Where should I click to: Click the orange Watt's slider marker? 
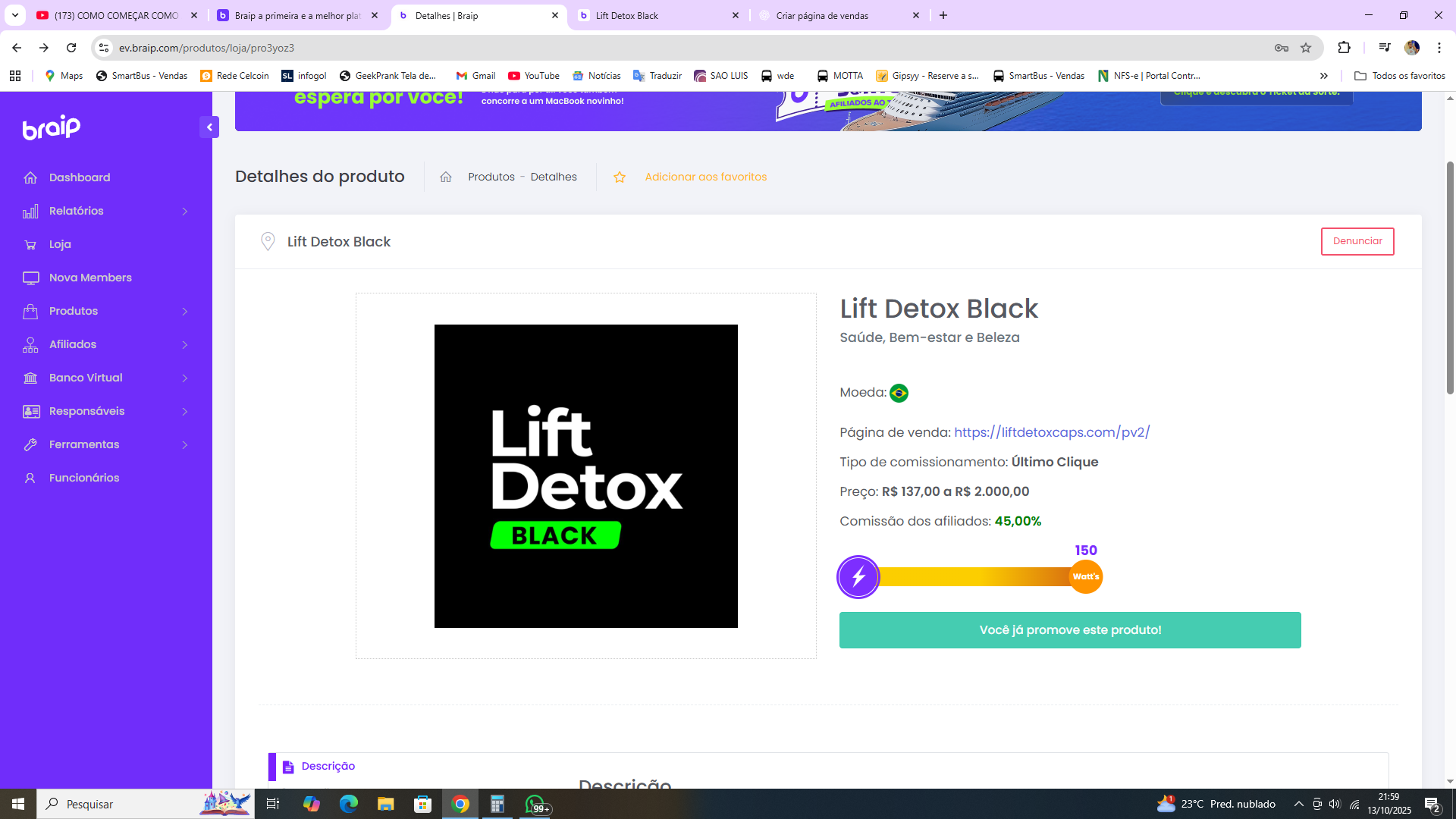[x=1086, y=577]
